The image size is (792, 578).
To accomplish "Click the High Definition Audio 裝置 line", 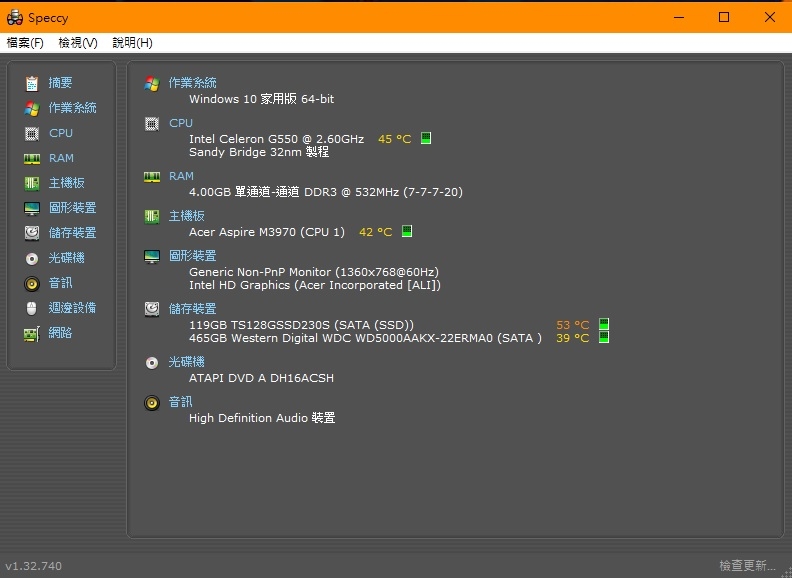I will [262, 418].
